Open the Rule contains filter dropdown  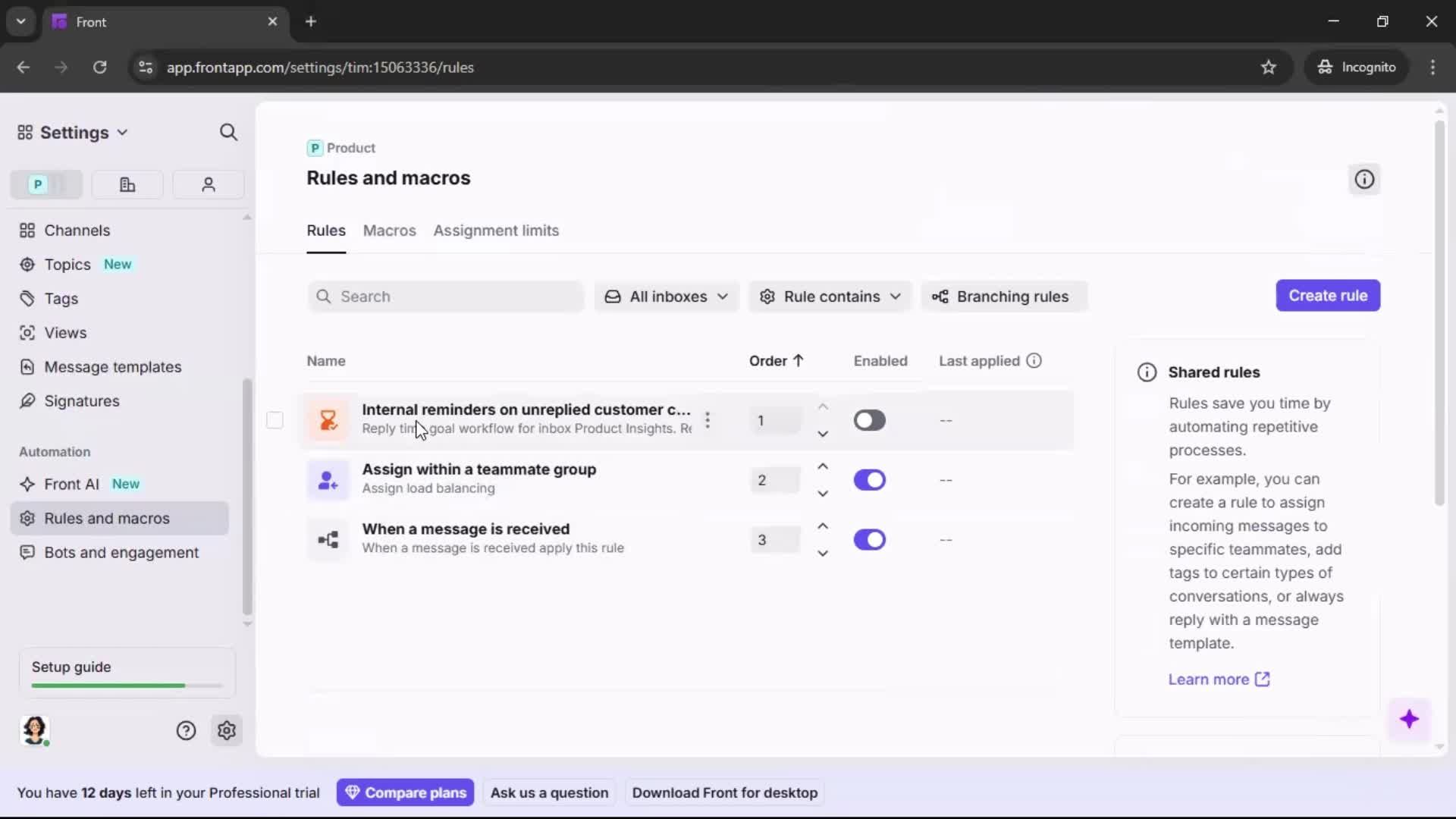click(x=830, y=297)
